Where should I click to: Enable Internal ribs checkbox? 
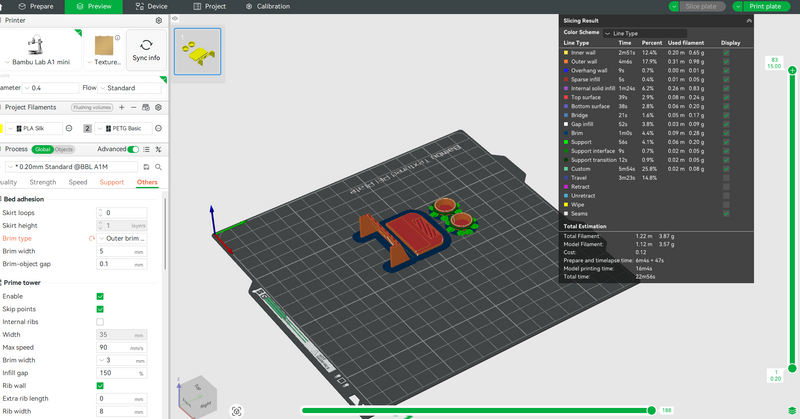[x=100, y=322]
